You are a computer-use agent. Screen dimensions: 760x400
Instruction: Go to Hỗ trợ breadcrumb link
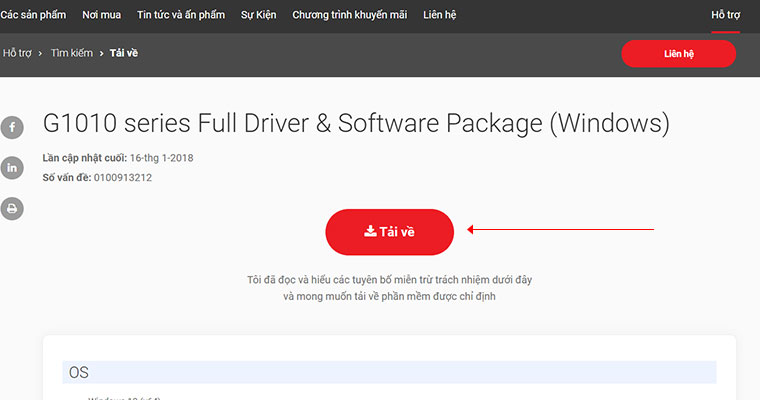point(17,53)
